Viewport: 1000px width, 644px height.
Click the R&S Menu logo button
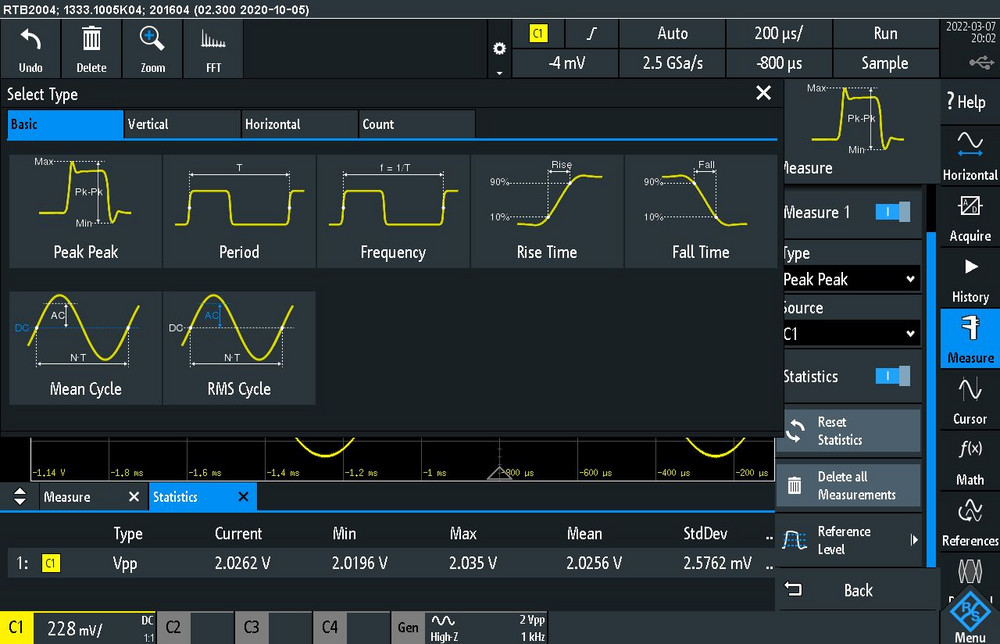970,613
